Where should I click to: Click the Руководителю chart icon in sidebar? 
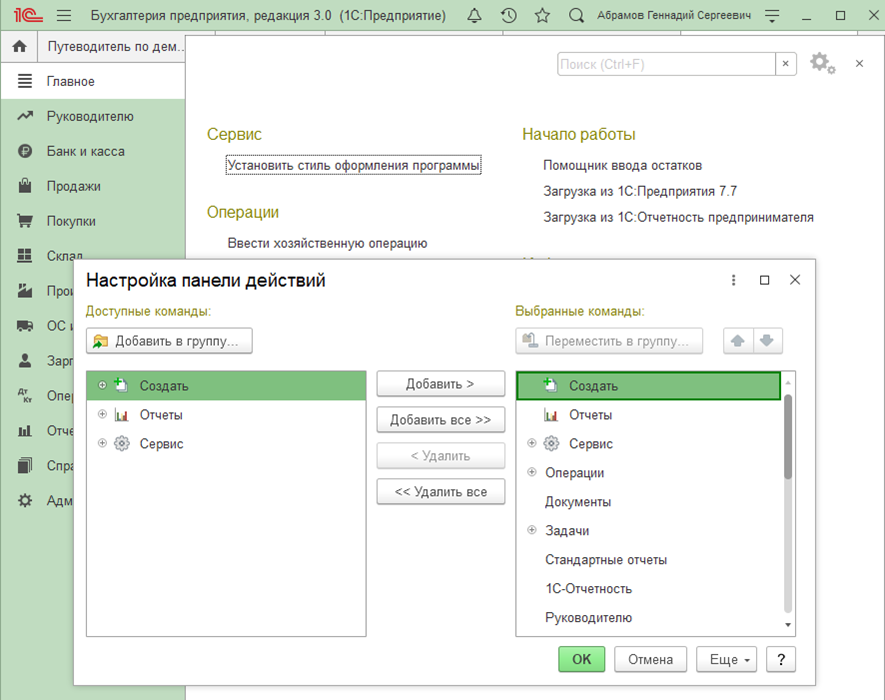pyautogui.click(x=25, y=116)
